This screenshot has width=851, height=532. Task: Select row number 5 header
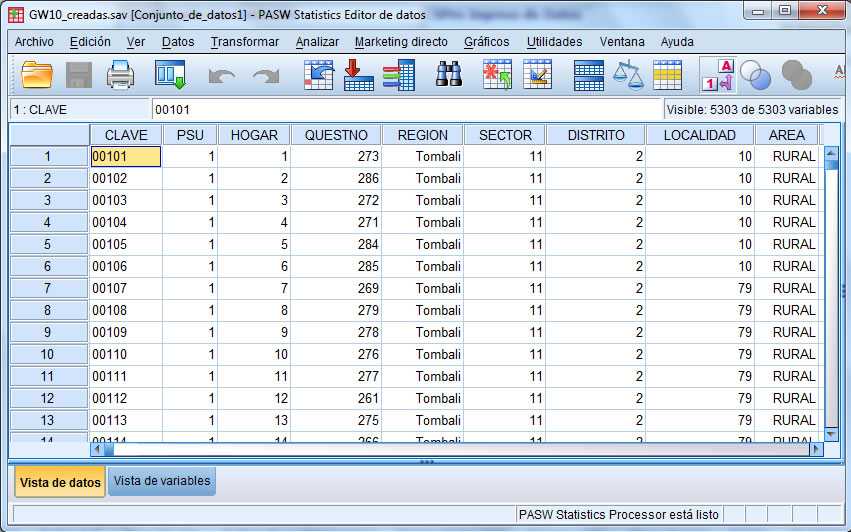tap(47, 244)
